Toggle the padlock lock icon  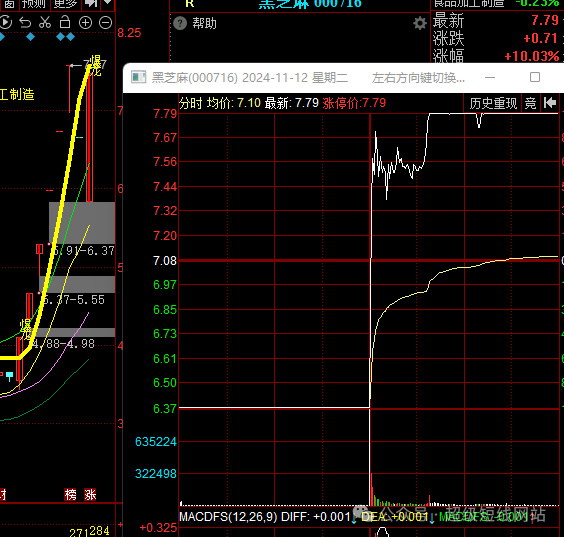(x=65, y=22)
